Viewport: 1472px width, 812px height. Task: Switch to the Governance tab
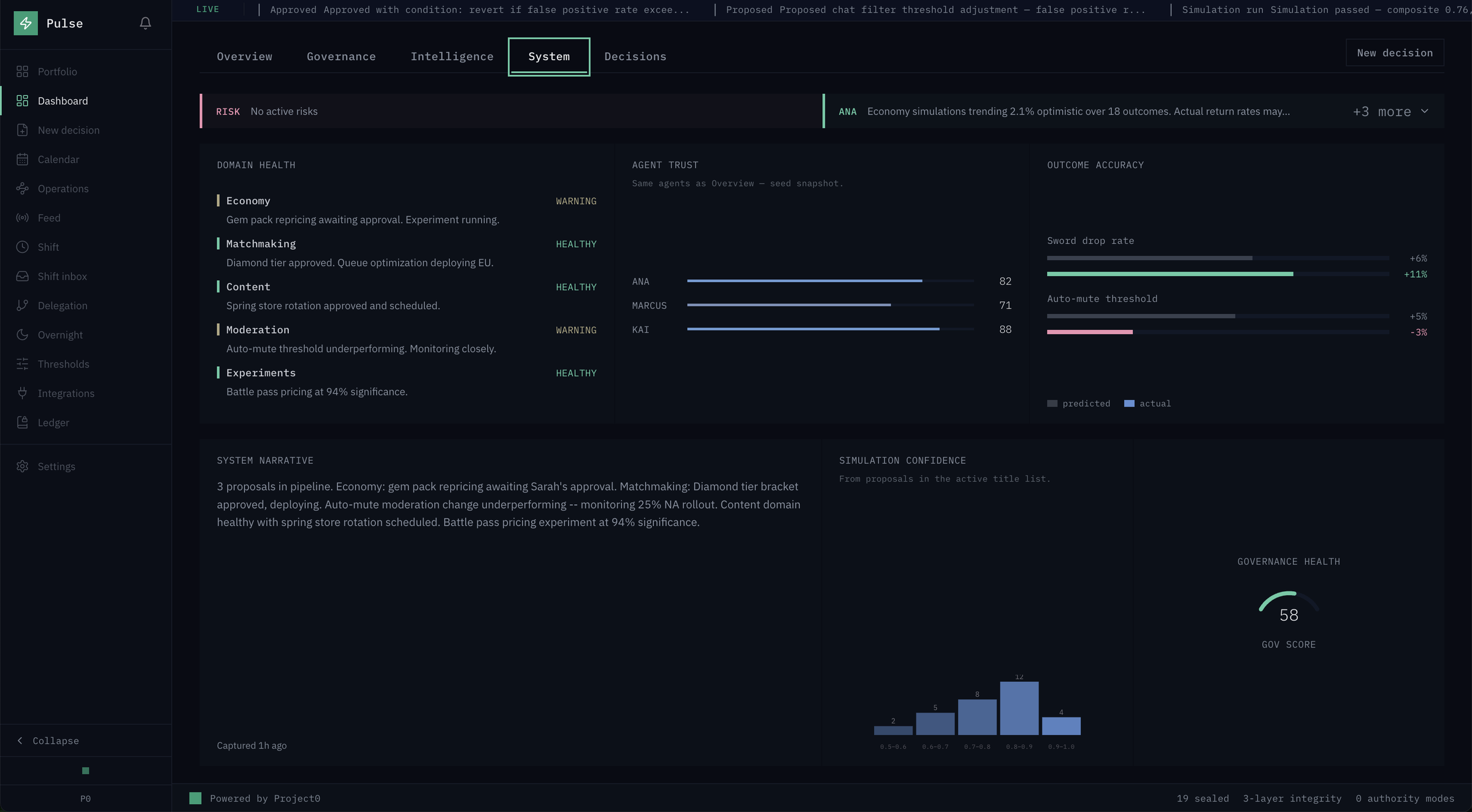coord(341,56)
